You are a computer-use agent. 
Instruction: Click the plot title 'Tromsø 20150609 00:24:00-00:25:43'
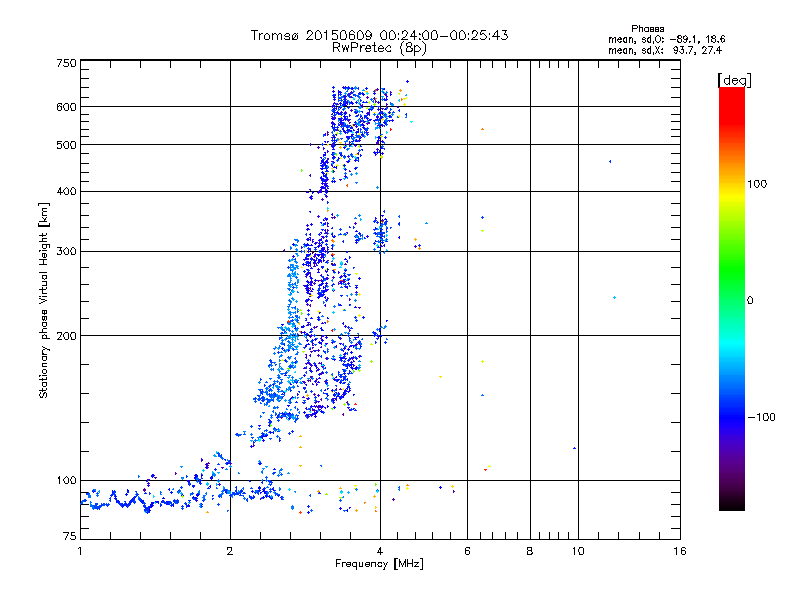click(x=380, y=35)
